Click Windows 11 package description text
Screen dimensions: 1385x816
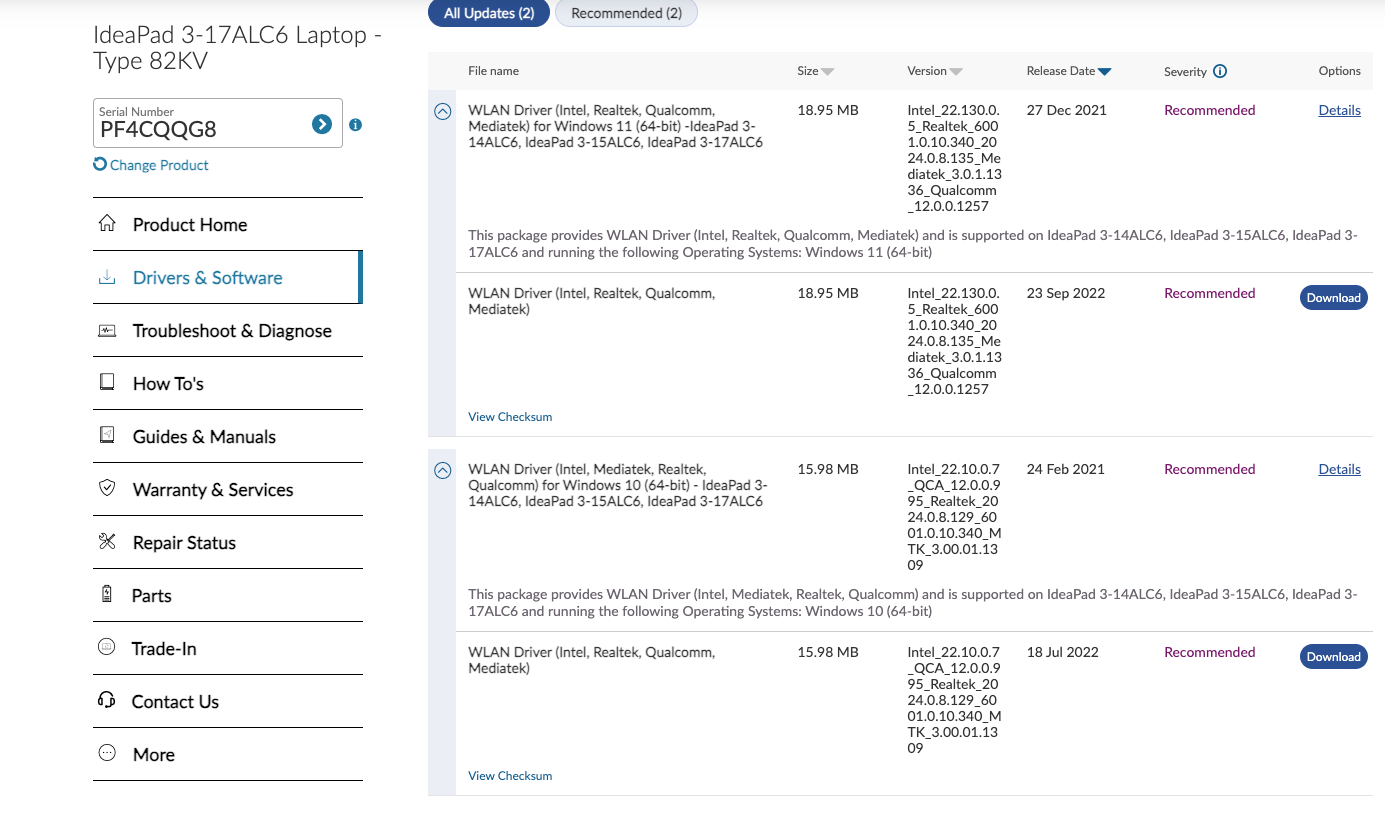(x=913, y=244)
